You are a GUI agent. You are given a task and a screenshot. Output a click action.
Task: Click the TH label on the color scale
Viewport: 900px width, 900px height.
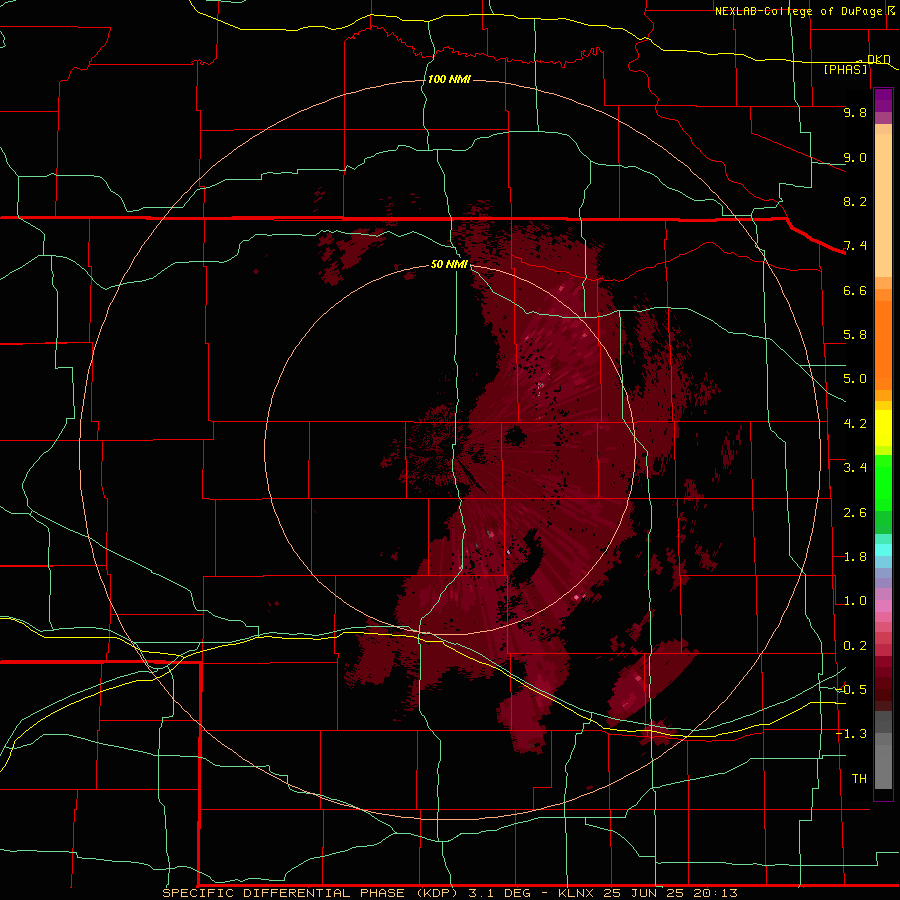click(859, 778)
